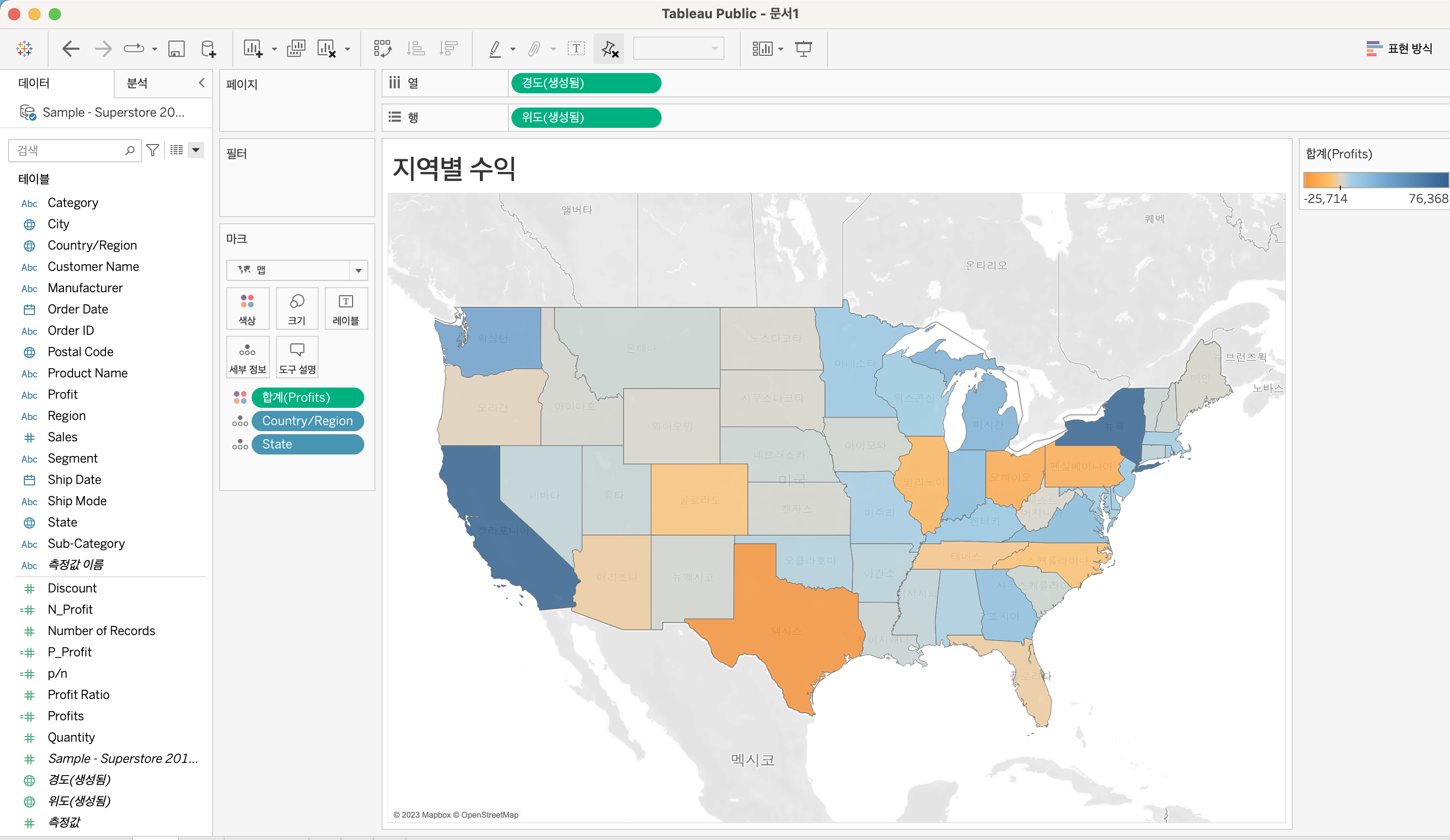
Task: Redo with the forward arrow icon
Action: [x=103, y=49]
